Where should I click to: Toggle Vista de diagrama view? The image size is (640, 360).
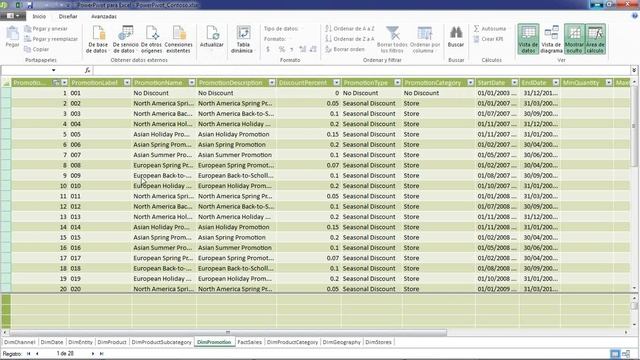point(551,39)
